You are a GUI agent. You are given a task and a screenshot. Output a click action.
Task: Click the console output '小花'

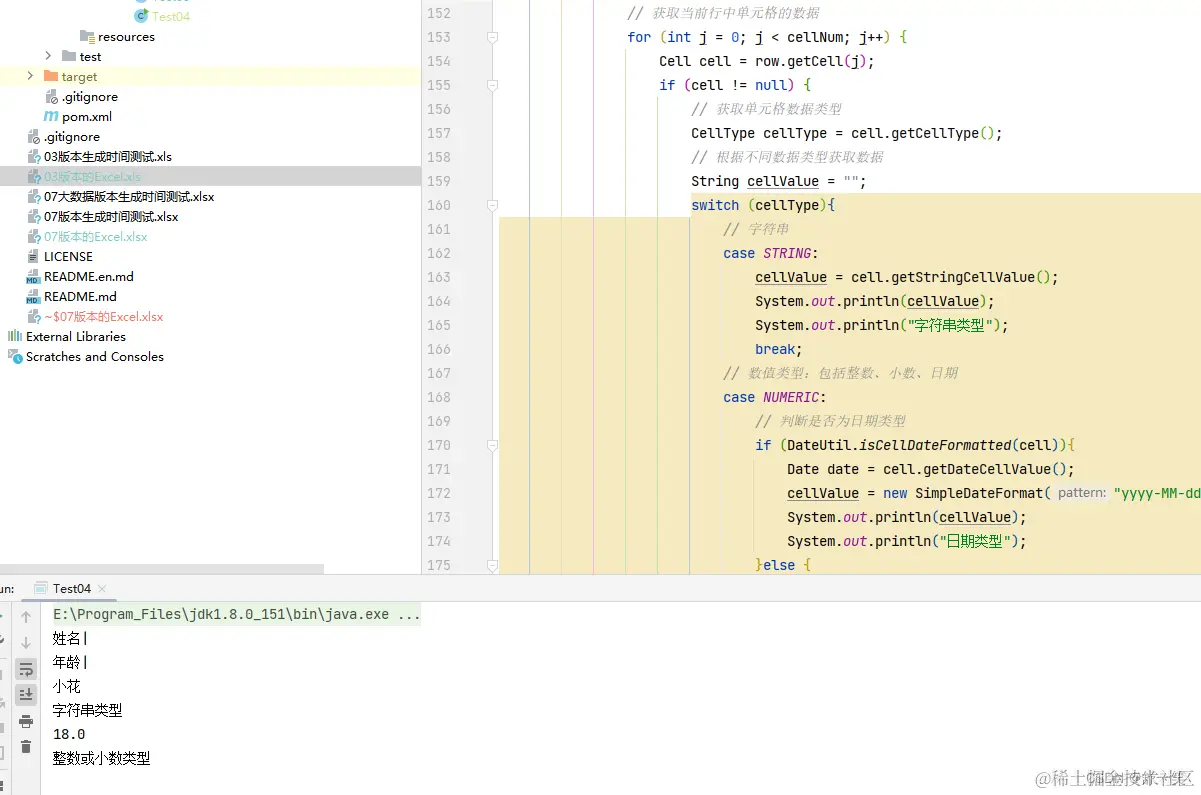pos(67,686)
